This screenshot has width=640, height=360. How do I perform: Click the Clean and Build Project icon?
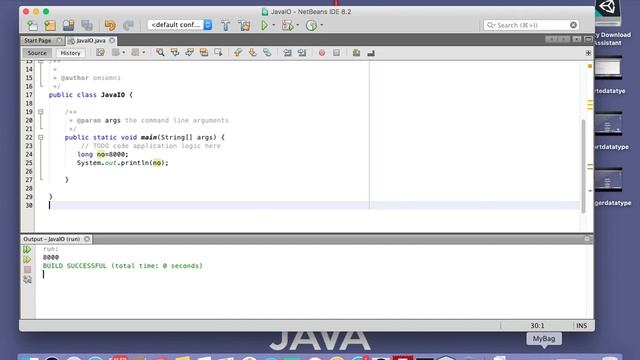(x=244, y=25)
